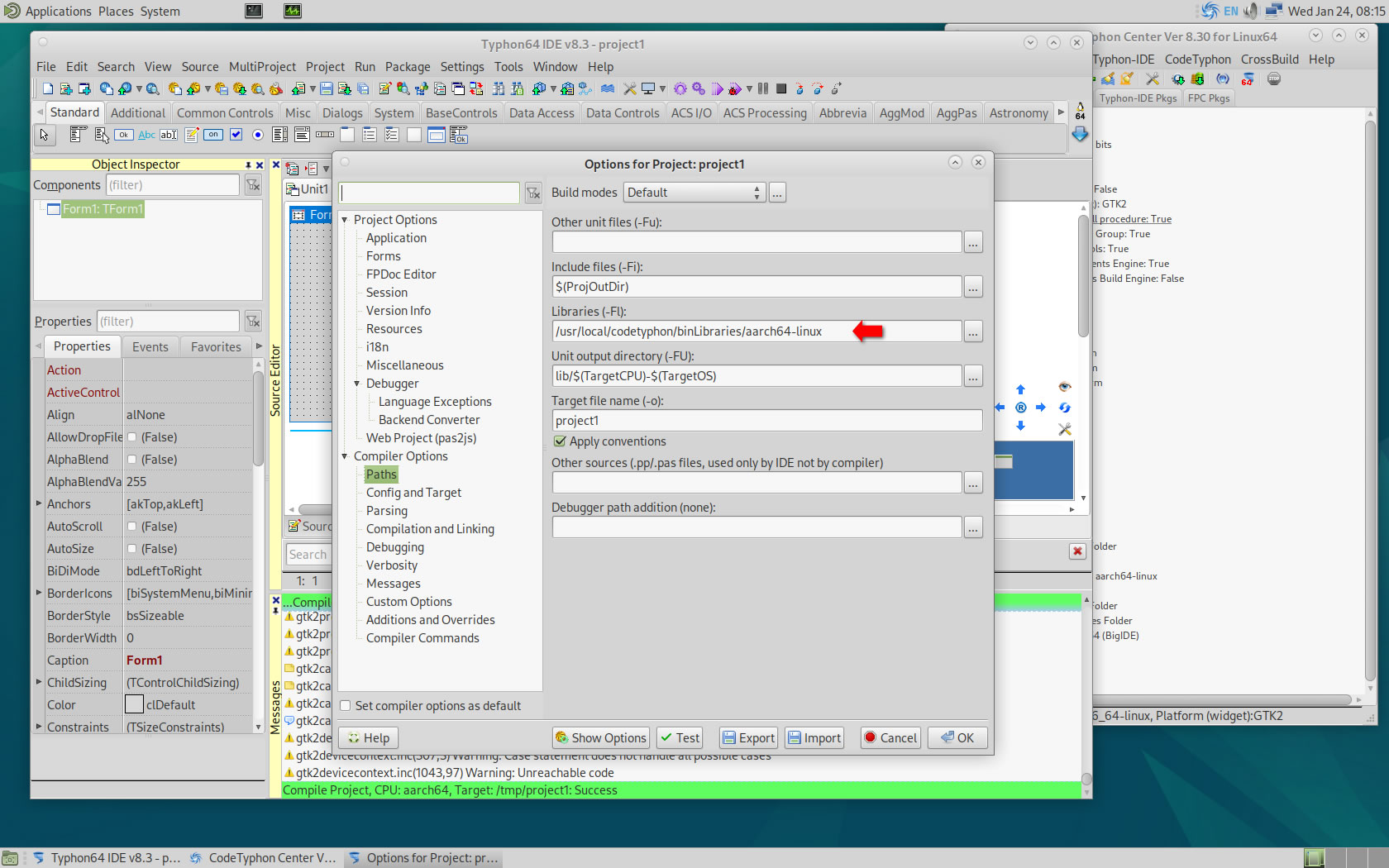Switch to the Favorites tab
Image resolution: width=1389 pixels, height=868 pixels.
pos(216,347)
